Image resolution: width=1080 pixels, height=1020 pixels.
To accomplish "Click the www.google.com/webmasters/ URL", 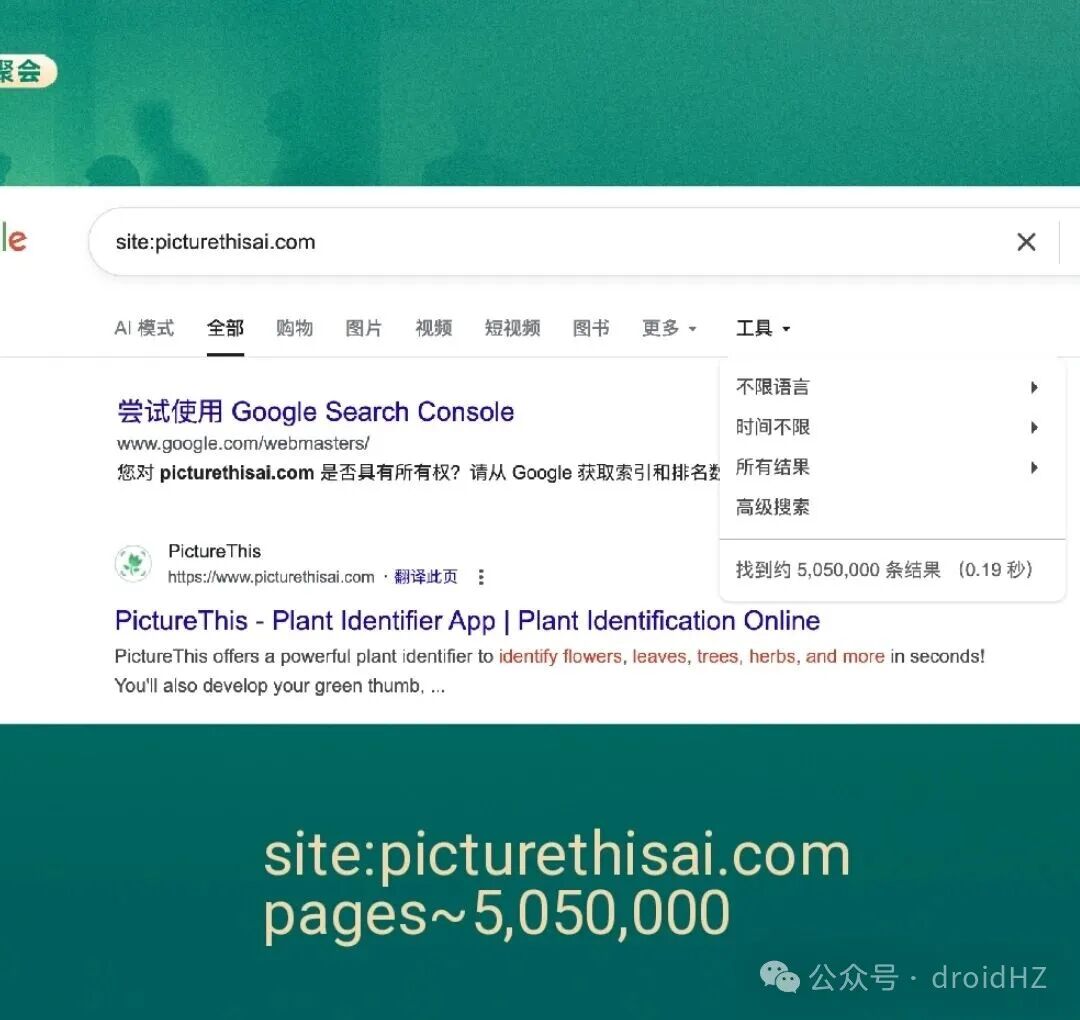I will click(x=242, y=444).
